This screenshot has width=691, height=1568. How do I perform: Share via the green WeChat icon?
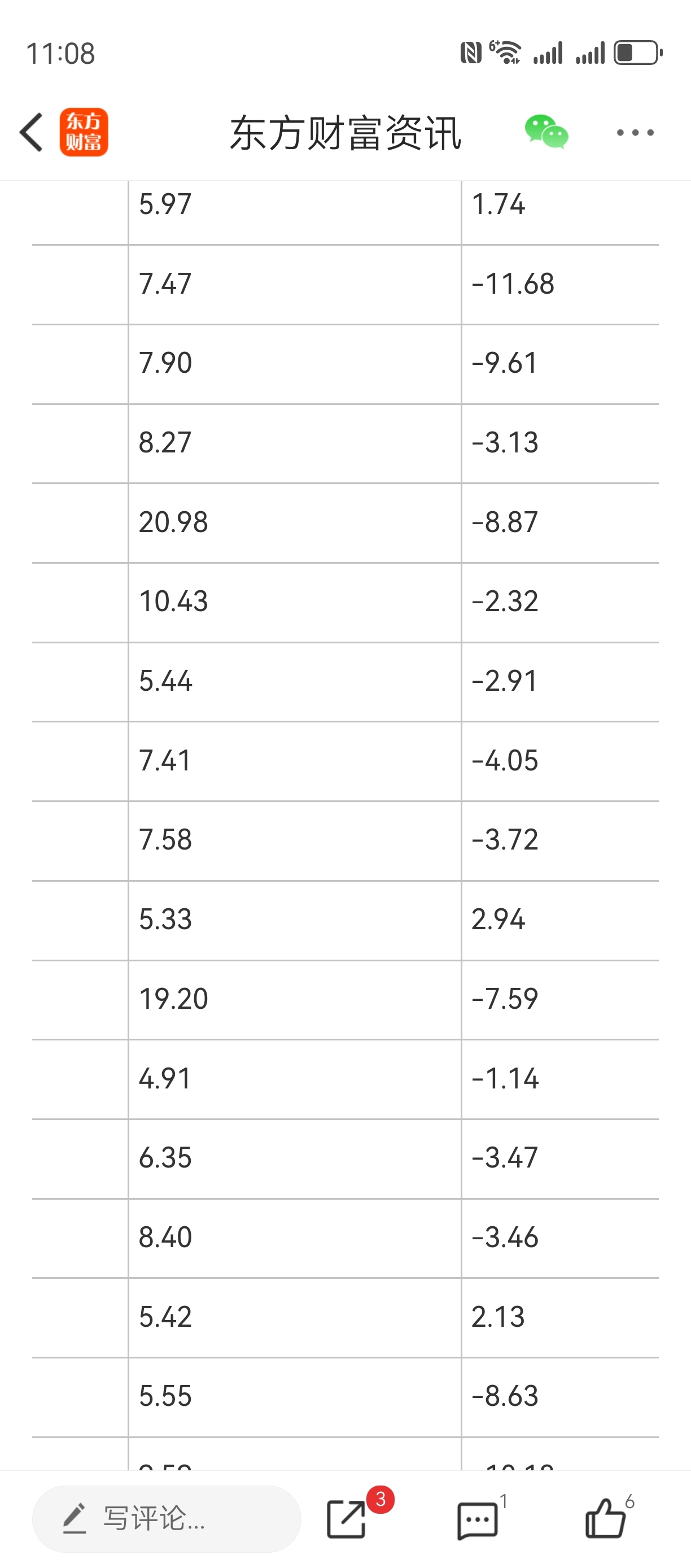coord(546,132)
